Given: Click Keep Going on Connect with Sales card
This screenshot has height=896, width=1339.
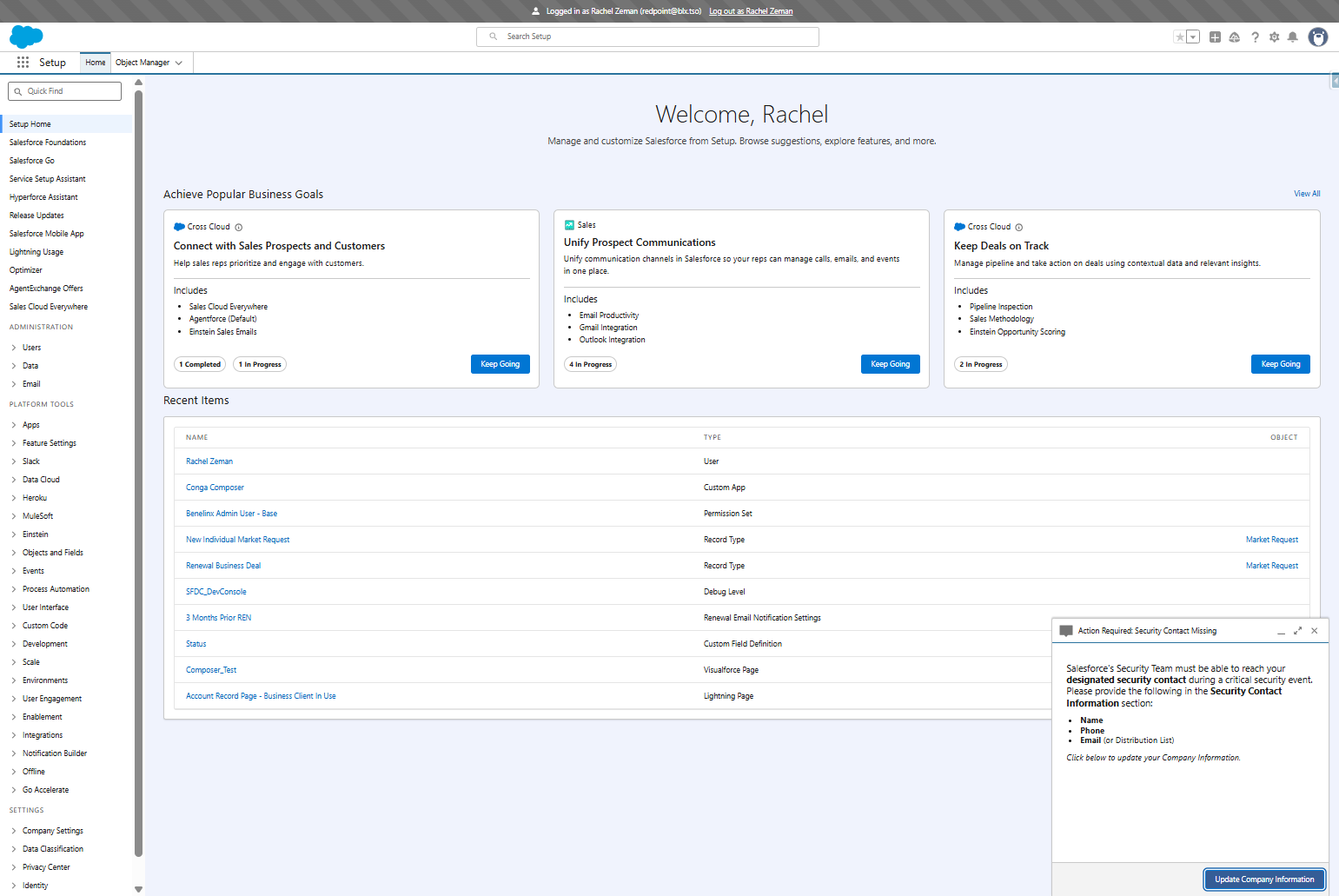Looking at the screenshot, I should pos(500,364).
